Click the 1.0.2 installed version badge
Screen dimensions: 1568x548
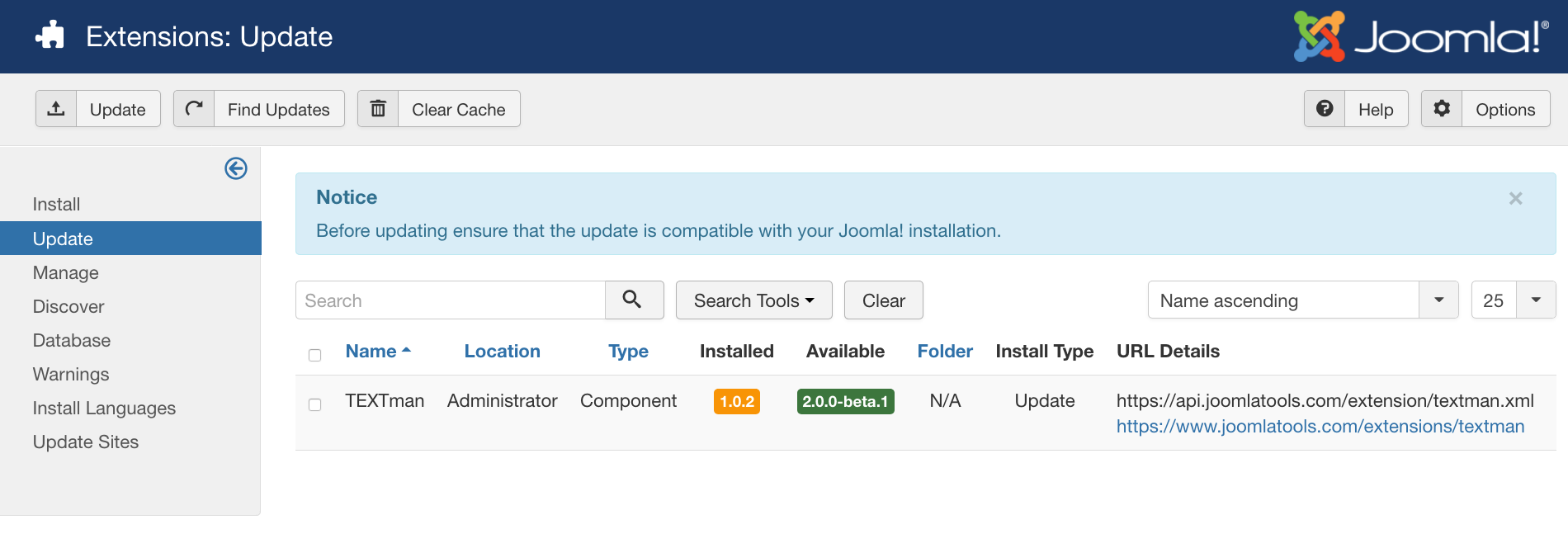tap(737, 401)
